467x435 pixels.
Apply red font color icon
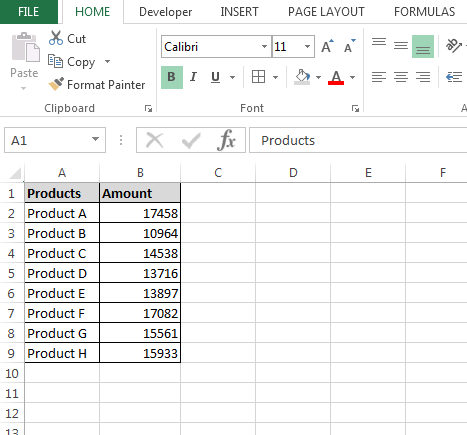point(336,77)
